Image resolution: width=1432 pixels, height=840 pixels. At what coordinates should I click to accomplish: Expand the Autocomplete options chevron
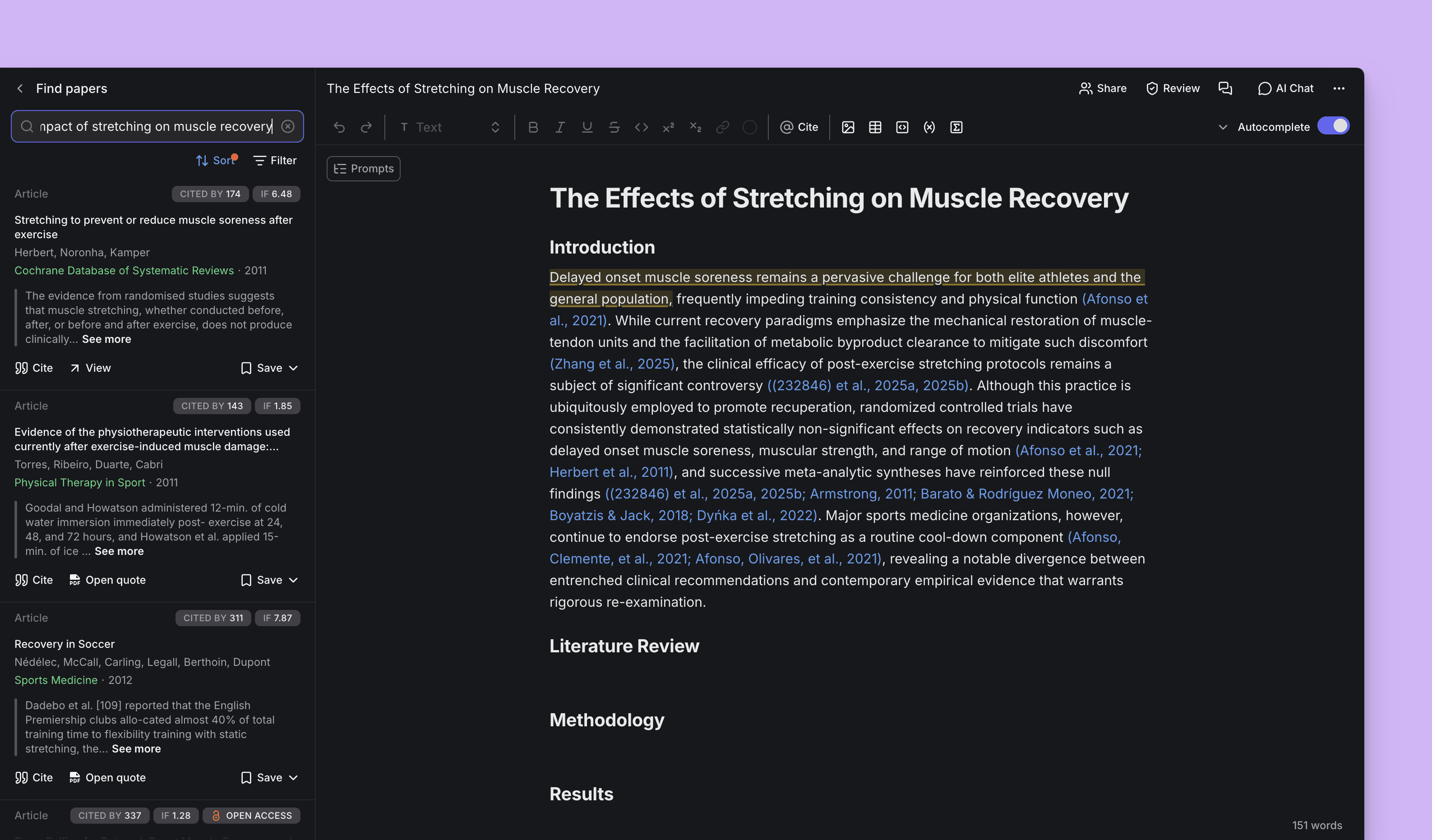1223,127
